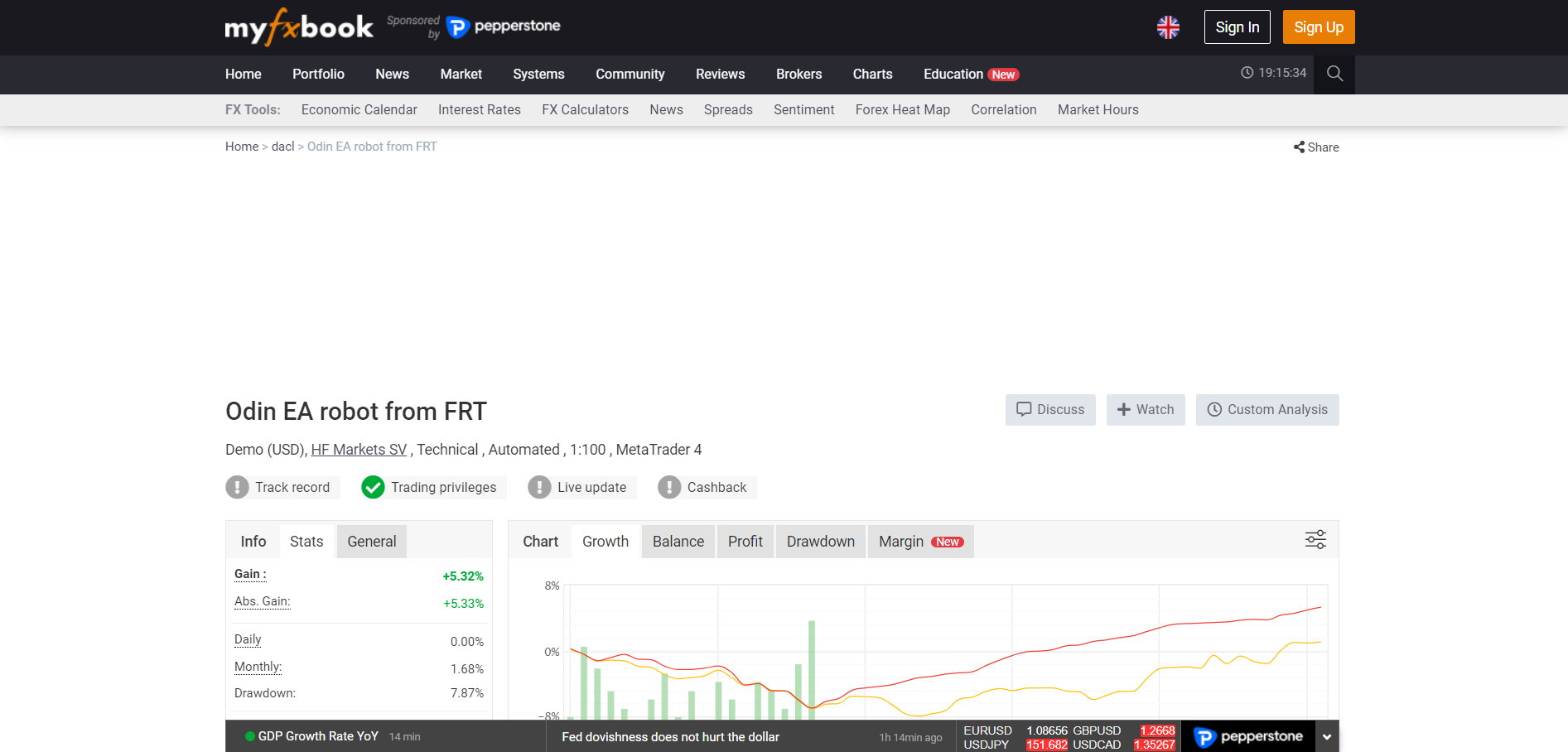Click the green Trading privileges checkmark
1568x752 pixels.
(373, 487)
